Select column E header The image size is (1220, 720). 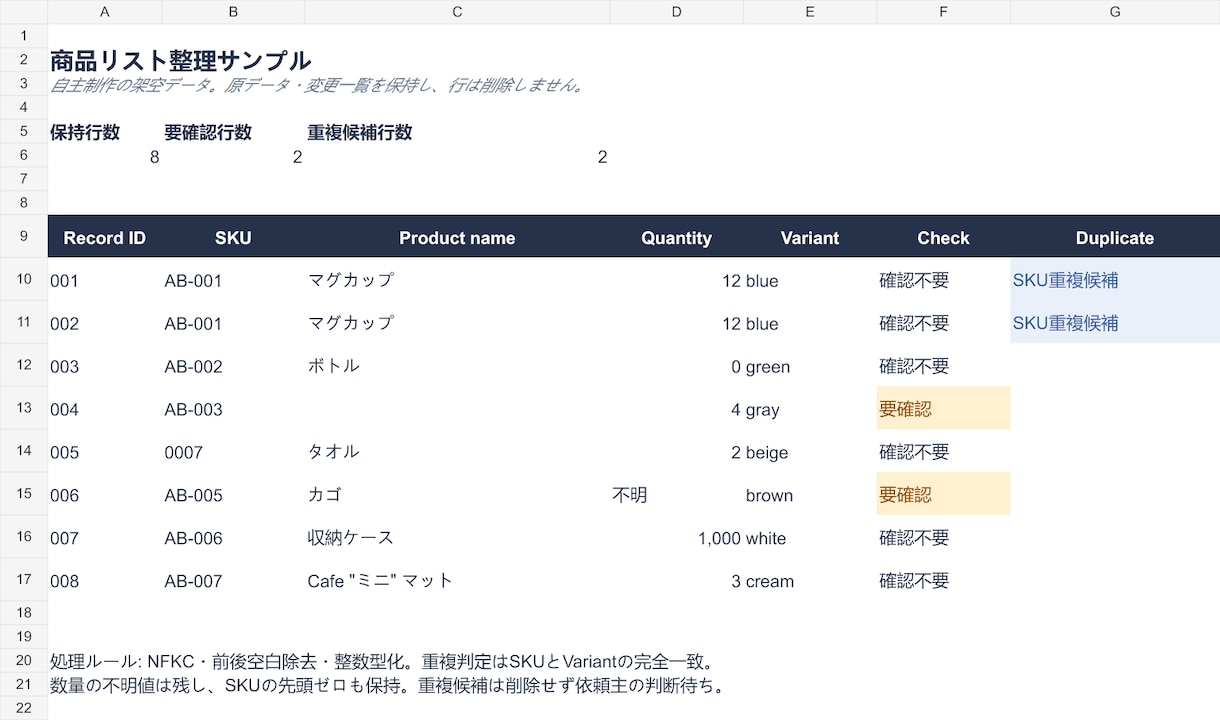(x=810, y=12)
